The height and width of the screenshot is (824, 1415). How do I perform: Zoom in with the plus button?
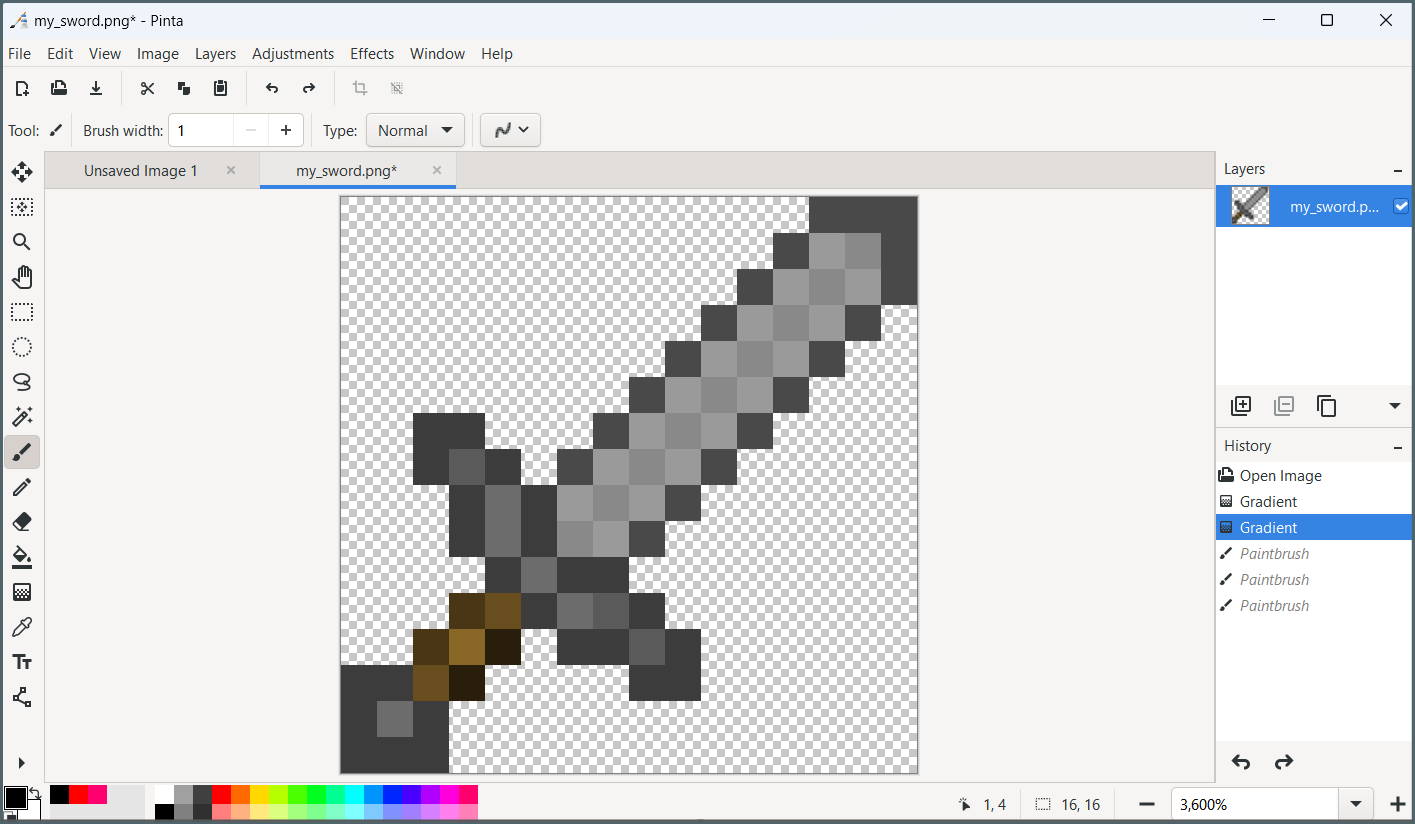point(1398,804)
